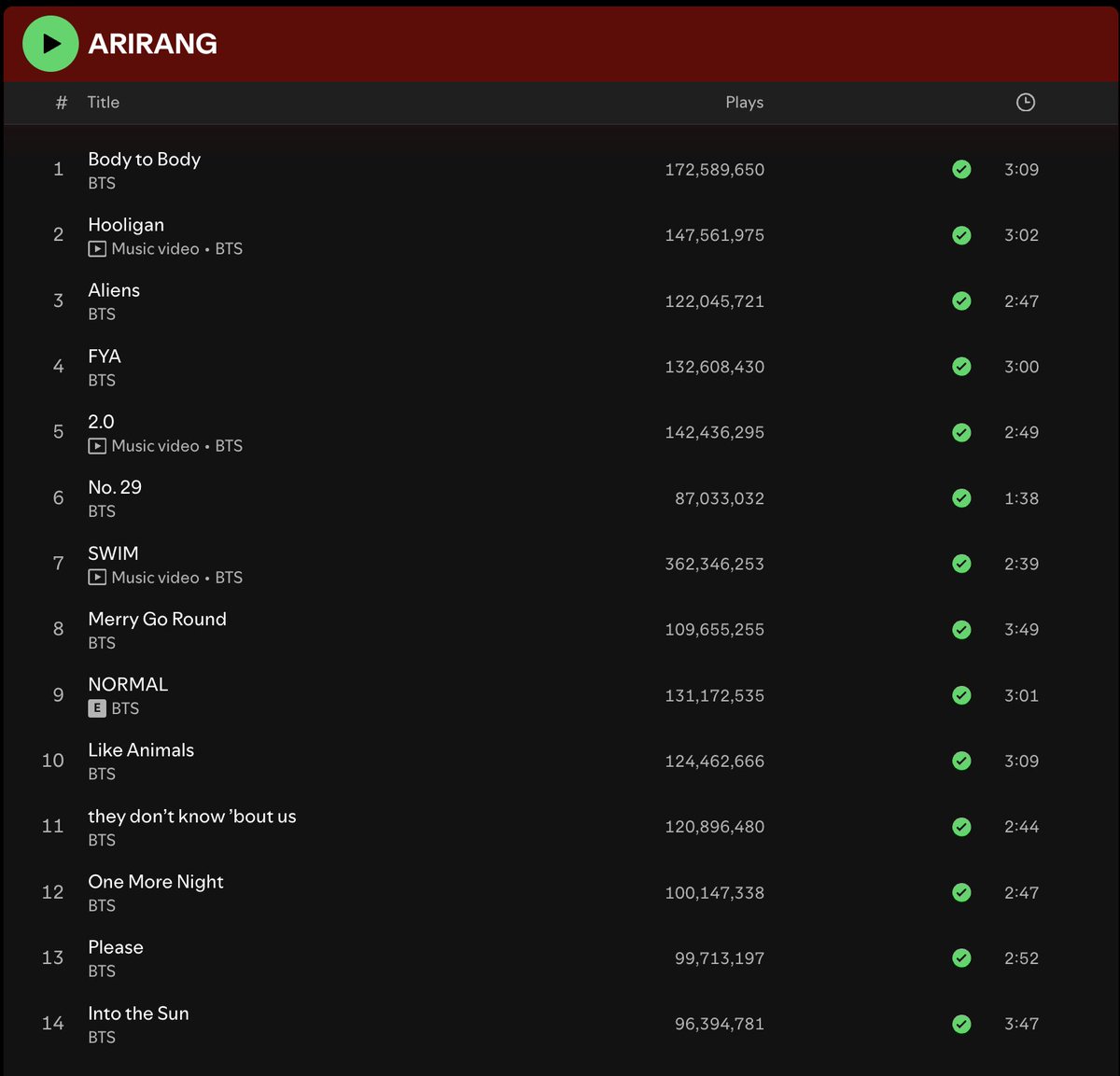Open the track Body to Body
The image size is (1120, 1076).
145,160
